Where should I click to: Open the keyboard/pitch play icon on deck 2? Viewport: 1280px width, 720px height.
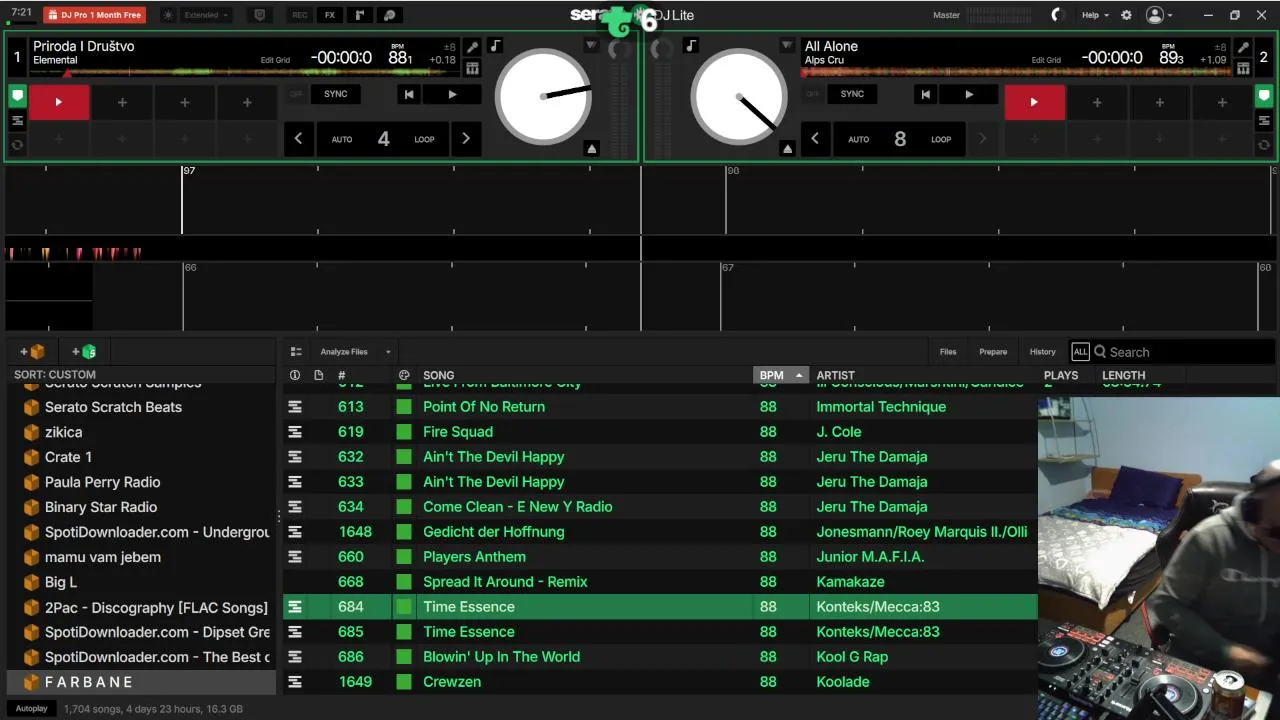coord(1243,68)
